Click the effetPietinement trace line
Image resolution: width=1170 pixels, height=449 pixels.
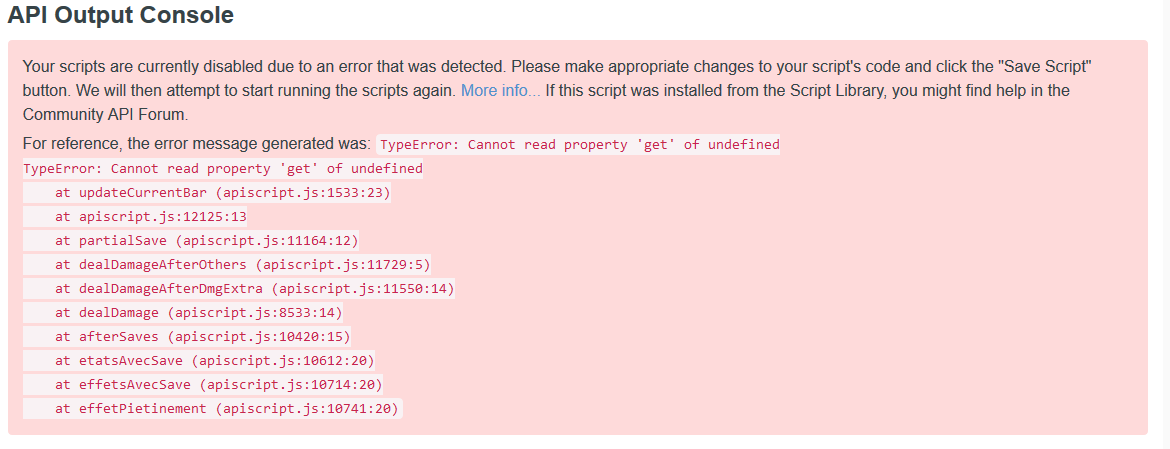pyautogui.click(x=226, y=409)
